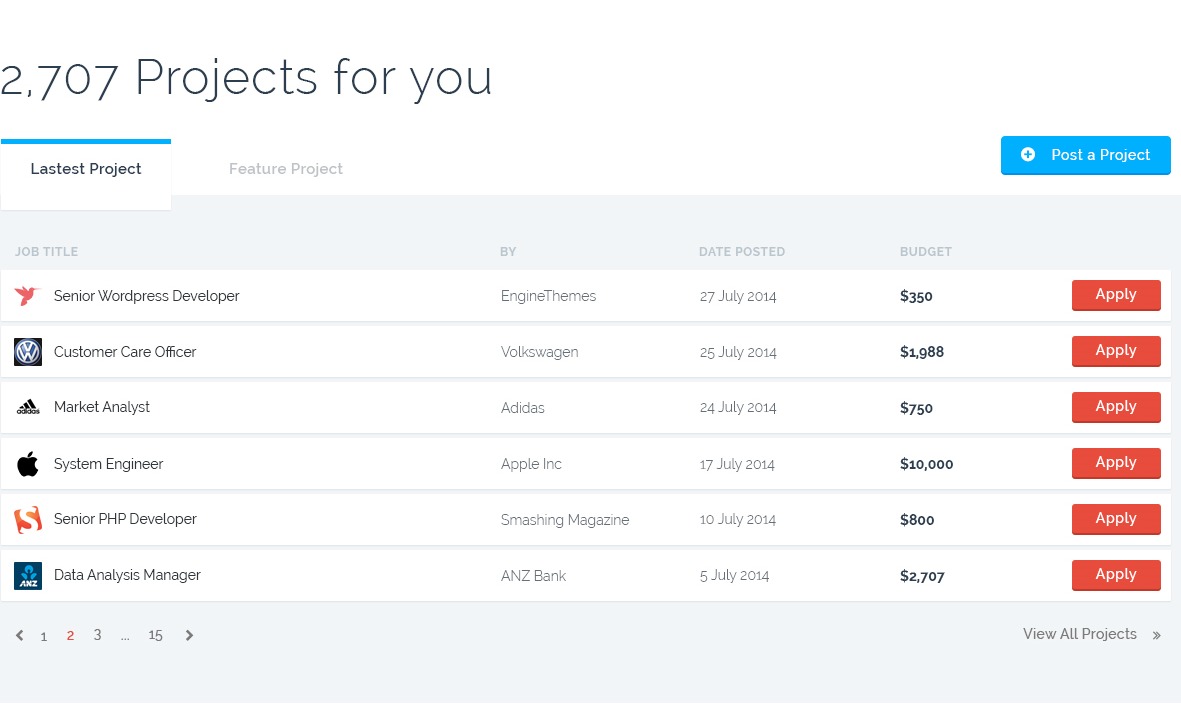Click the $800 budget value
This screenshot has width=1181, height=703.
click(917, 520)
